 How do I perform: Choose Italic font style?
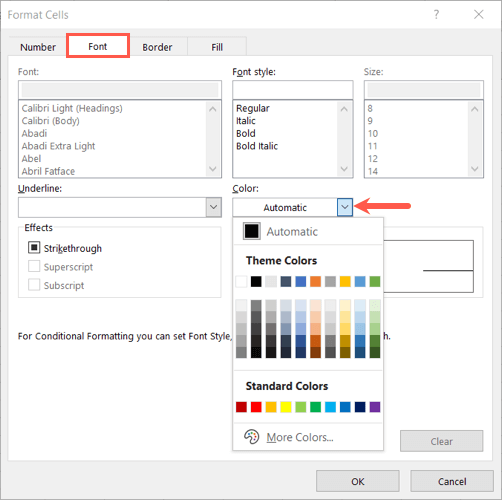click(x=246, y=121)
